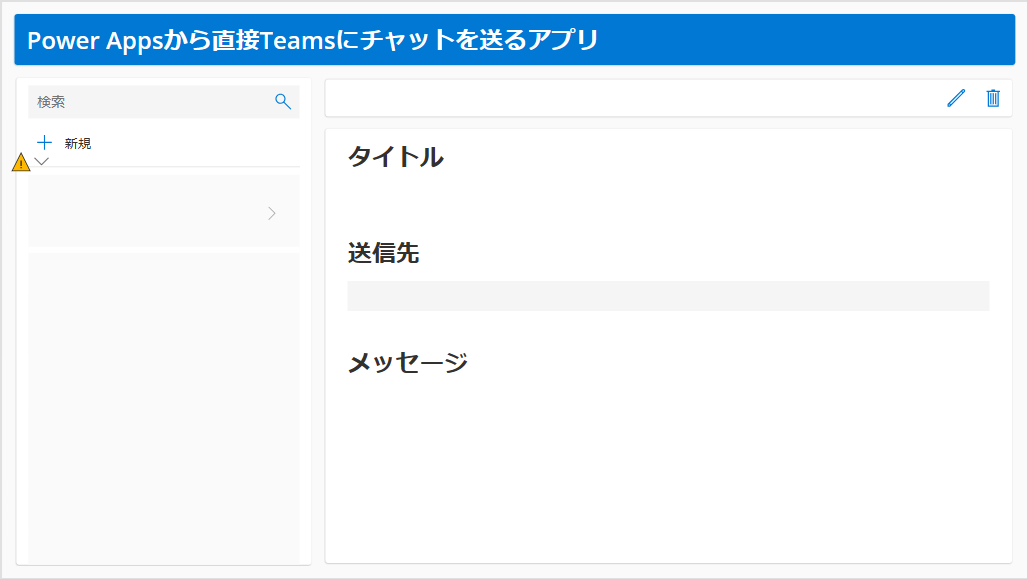Click the magnifier search icon

(283, 102)
